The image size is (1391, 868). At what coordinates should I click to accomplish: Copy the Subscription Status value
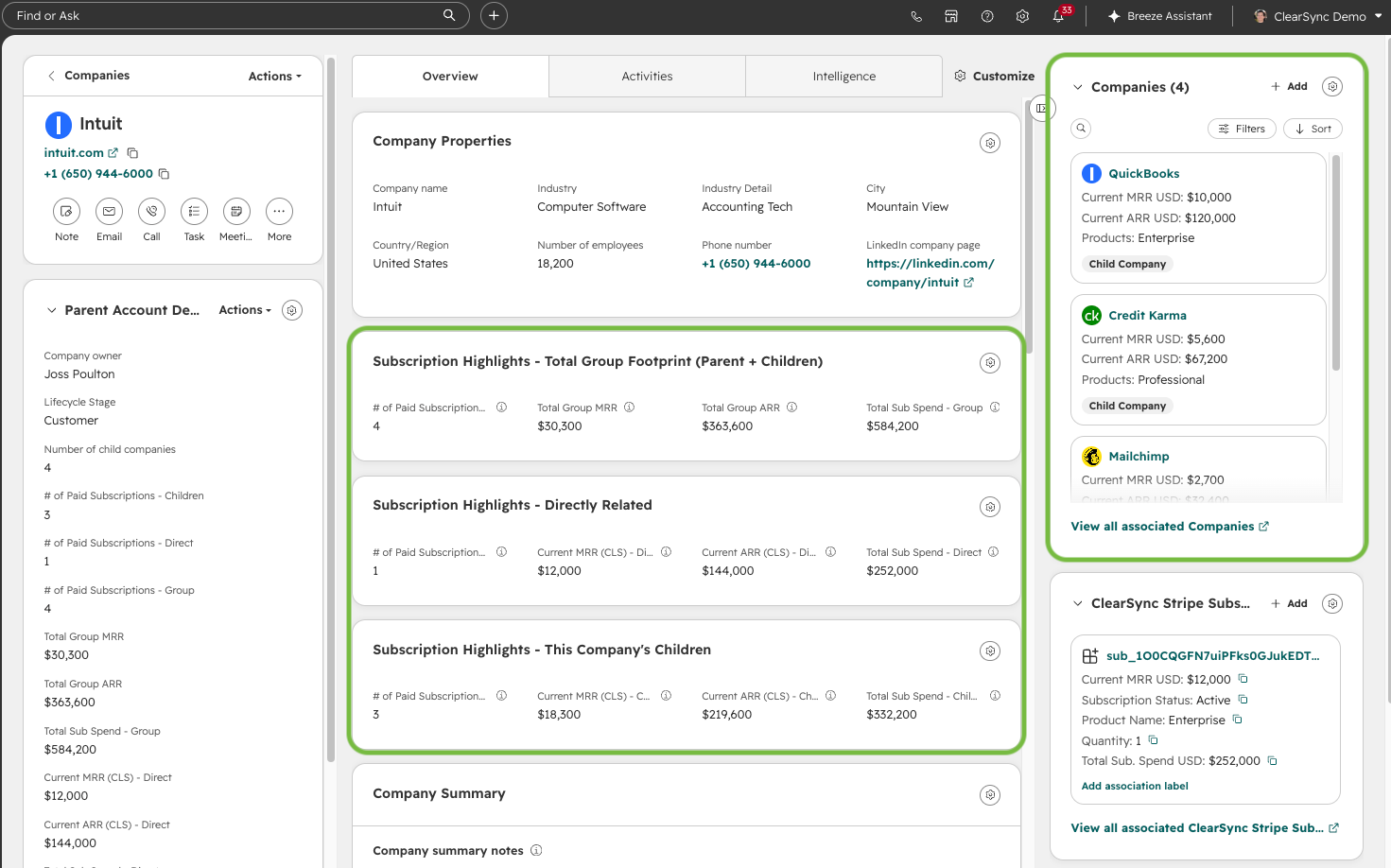point(1243,700)
